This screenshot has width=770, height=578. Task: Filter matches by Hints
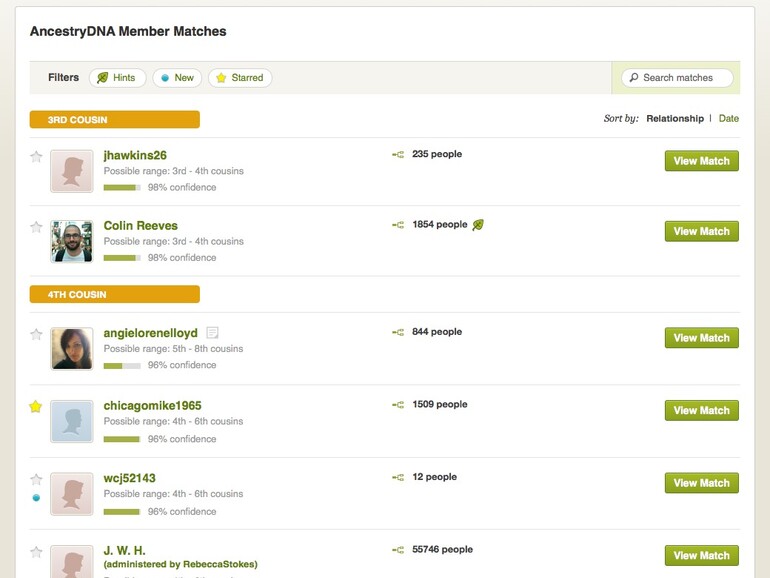117,78
